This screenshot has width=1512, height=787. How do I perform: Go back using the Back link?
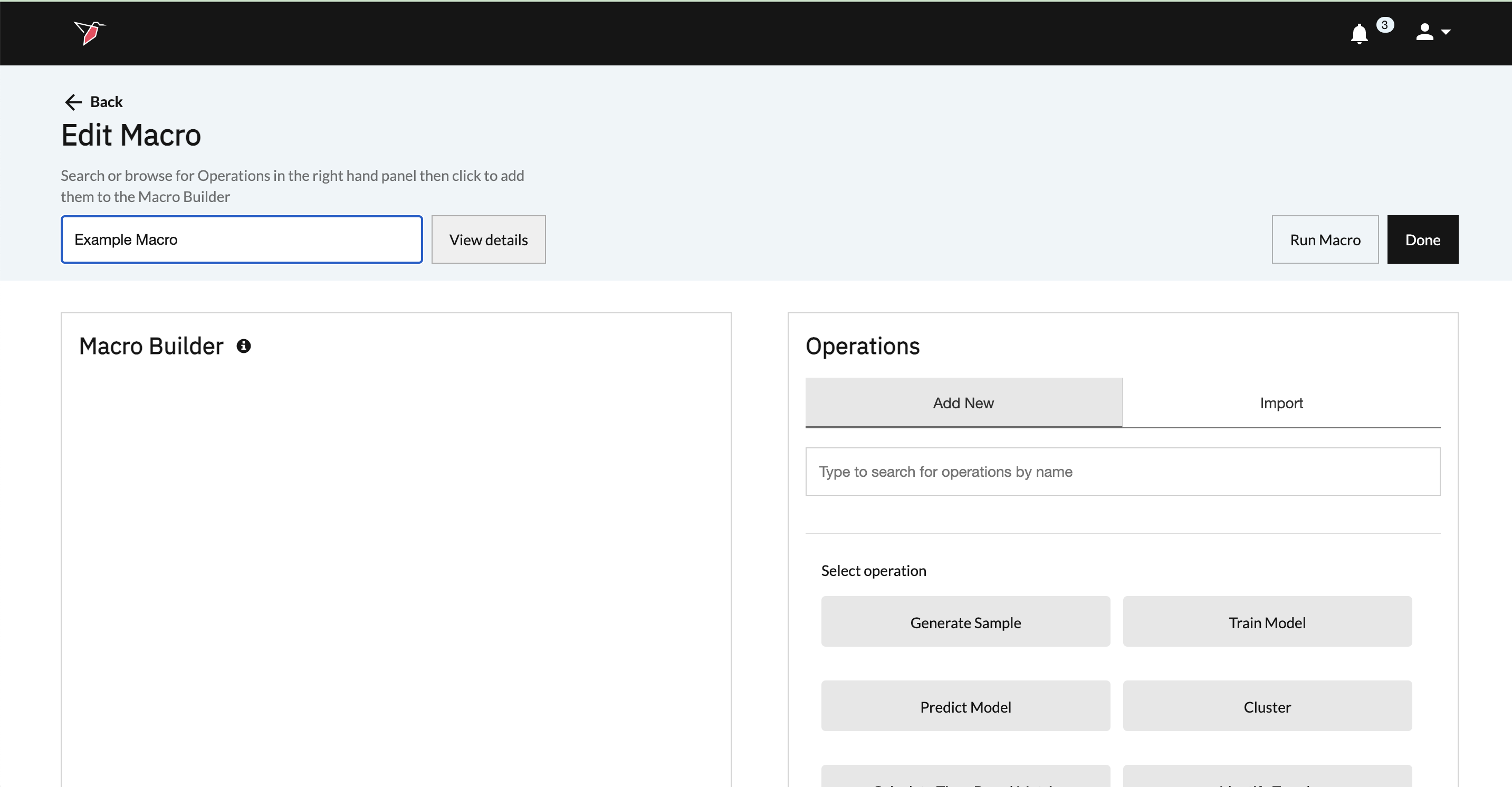(x=106, y=102)
